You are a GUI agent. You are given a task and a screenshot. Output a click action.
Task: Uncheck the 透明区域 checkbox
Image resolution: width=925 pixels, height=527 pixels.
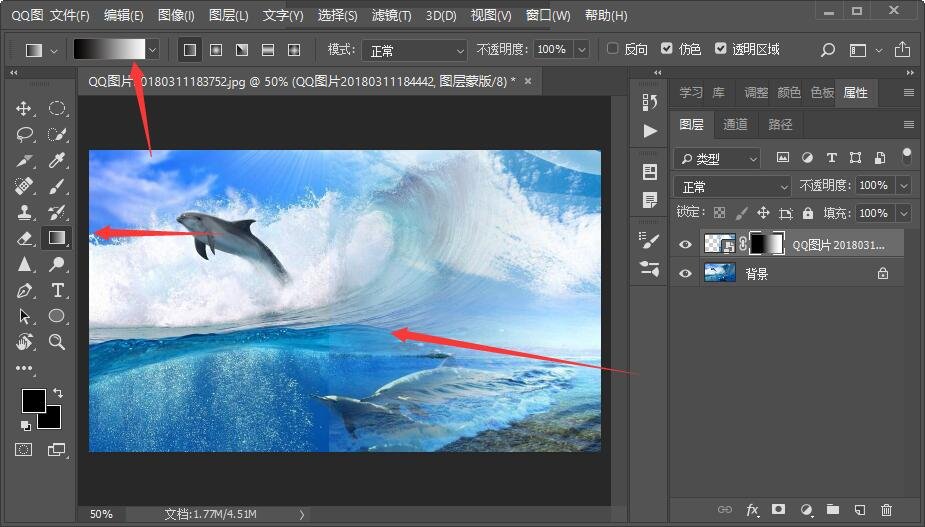[720, 48]
